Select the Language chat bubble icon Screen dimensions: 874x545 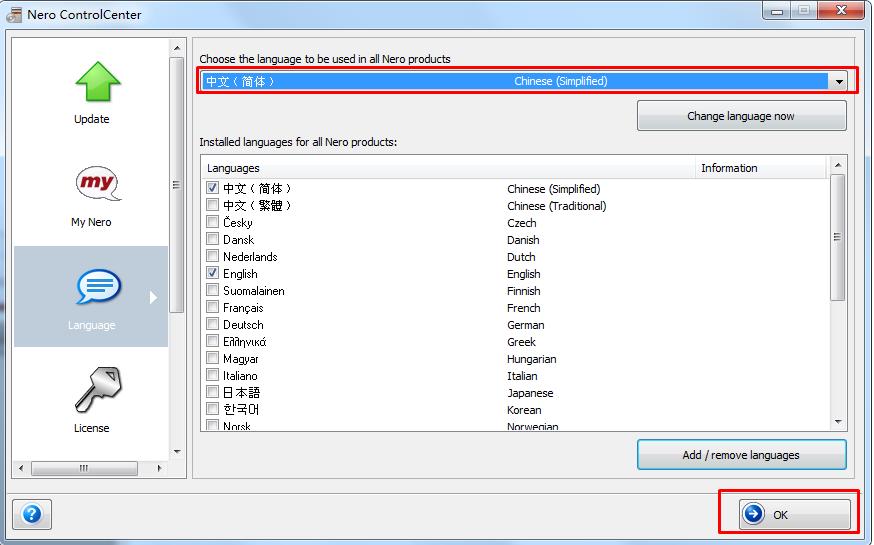click(98, 286)
